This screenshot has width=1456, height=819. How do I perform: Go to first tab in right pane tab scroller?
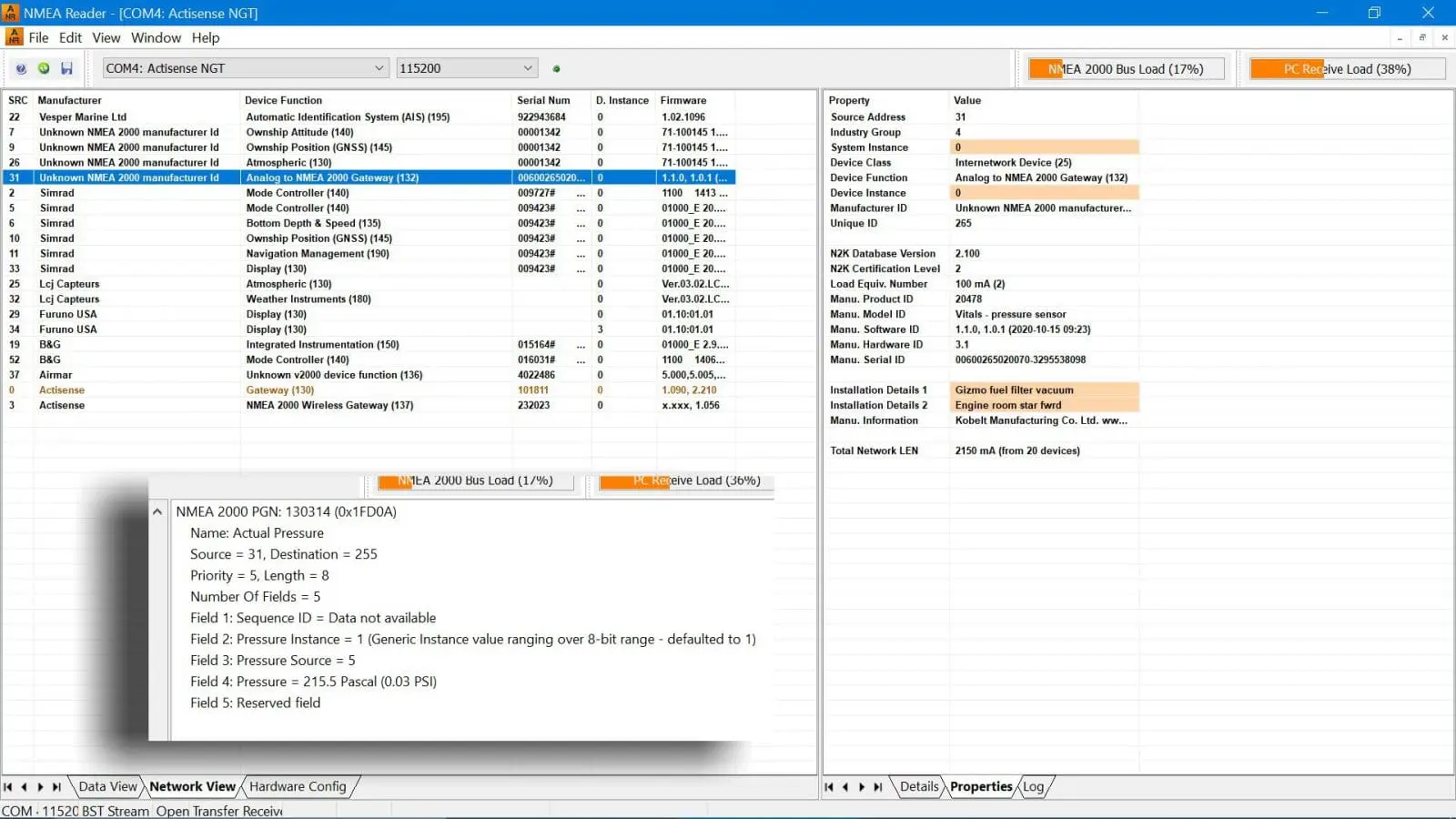[829, 787]
